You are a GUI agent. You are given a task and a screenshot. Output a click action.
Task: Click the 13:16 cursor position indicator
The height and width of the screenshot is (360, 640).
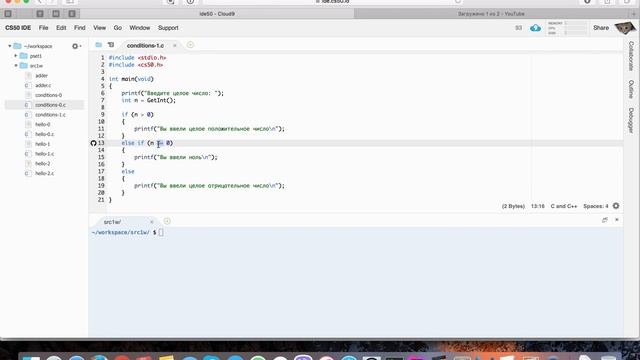tap(538, 206)
